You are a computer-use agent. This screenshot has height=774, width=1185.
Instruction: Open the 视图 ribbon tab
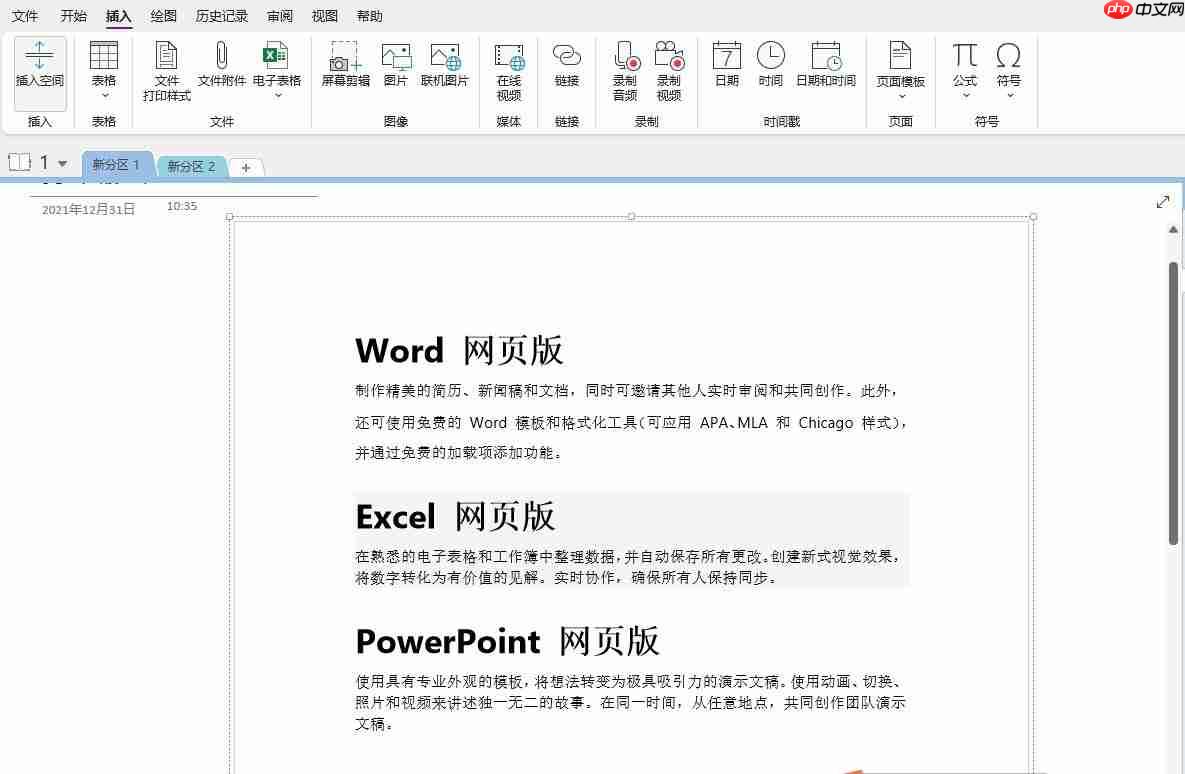(x=325, y=16)
